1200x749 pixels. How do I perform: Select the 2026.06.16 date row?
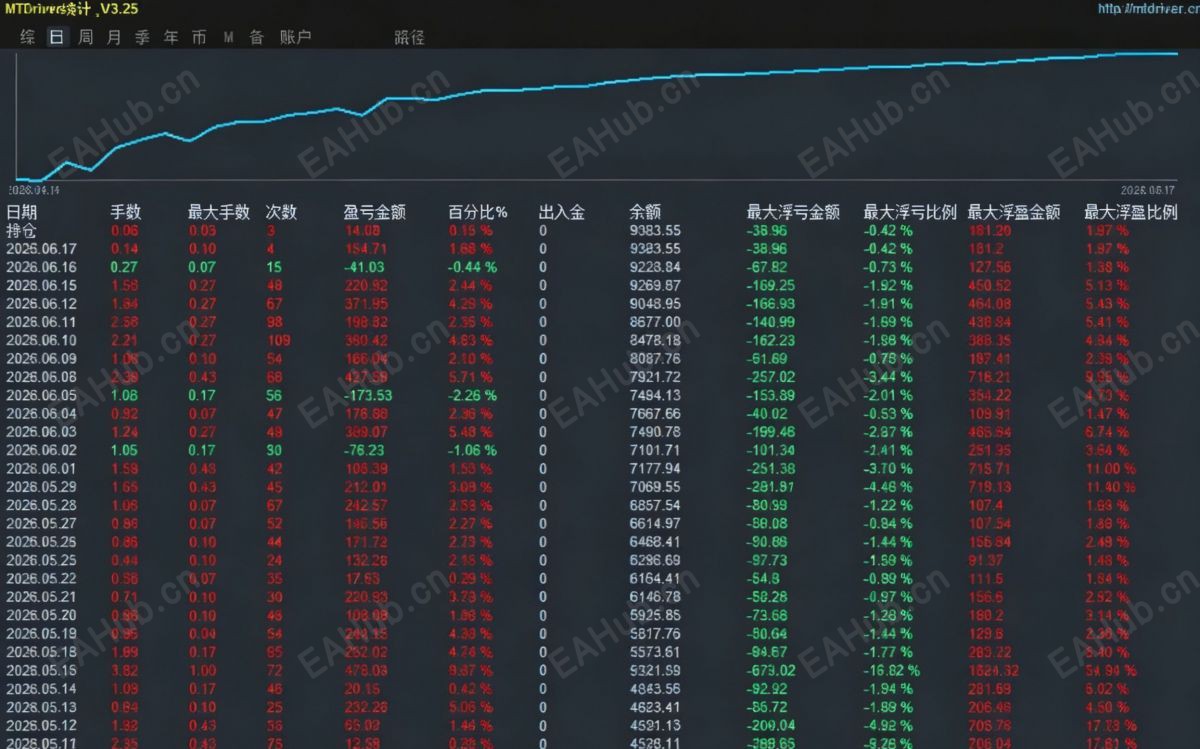point(41,267)
